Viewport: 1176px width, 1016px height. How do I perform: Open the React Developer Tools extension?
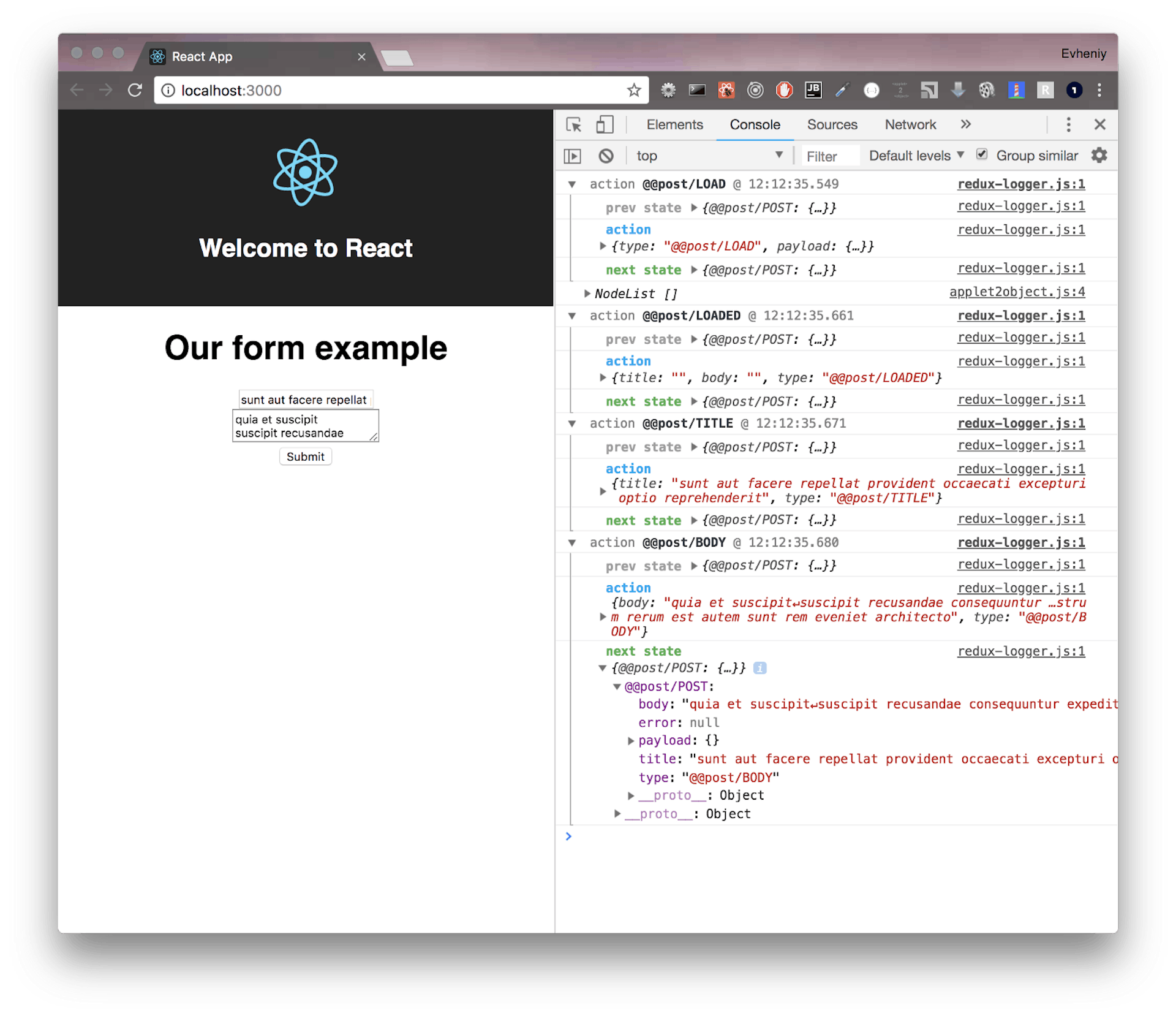click(x=726, y=90)
